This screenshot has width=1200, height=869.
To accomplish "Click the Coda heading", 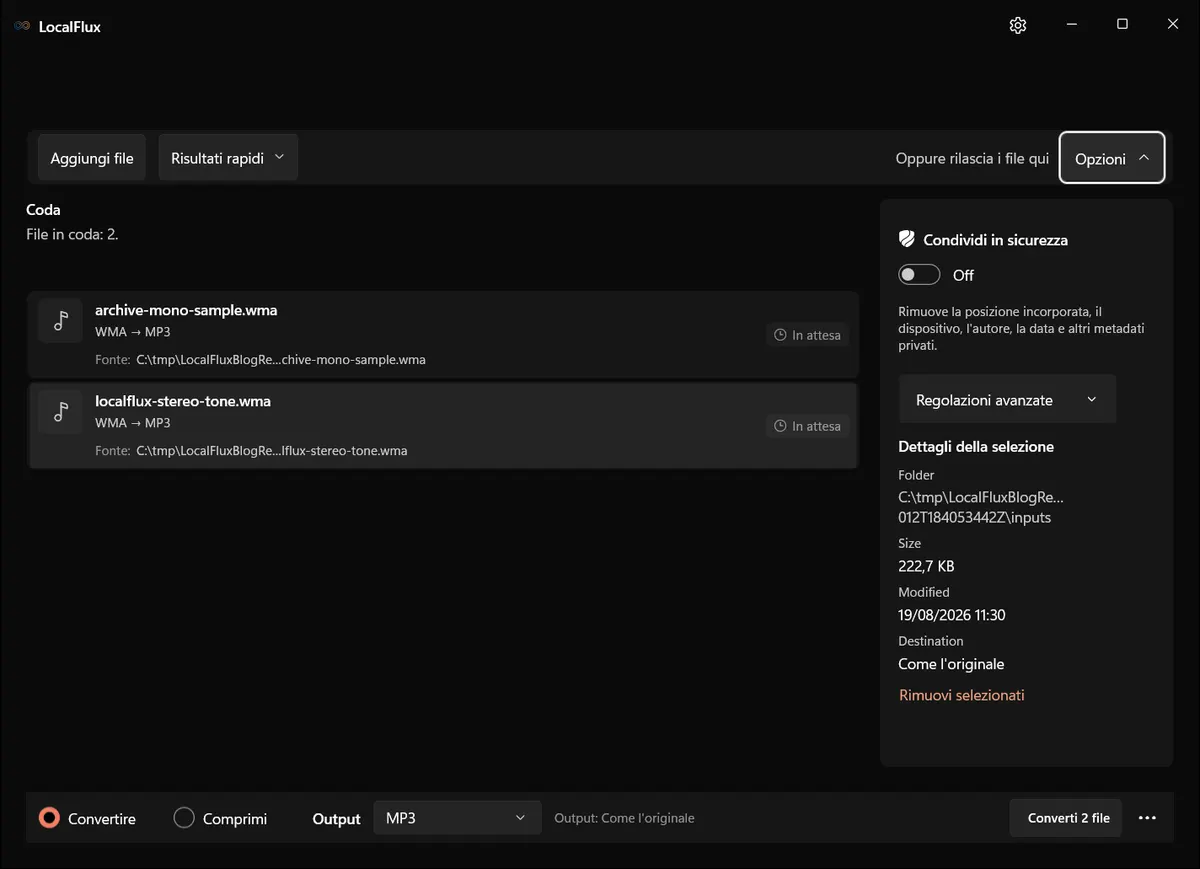I will tap(43, 210).
